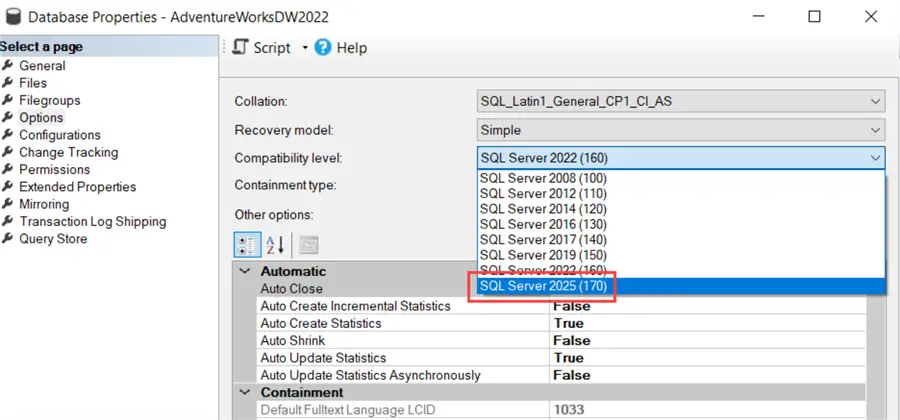Click the database icon in title bar
This screenshot has width=900, height=420.
[x=13, y=17]
